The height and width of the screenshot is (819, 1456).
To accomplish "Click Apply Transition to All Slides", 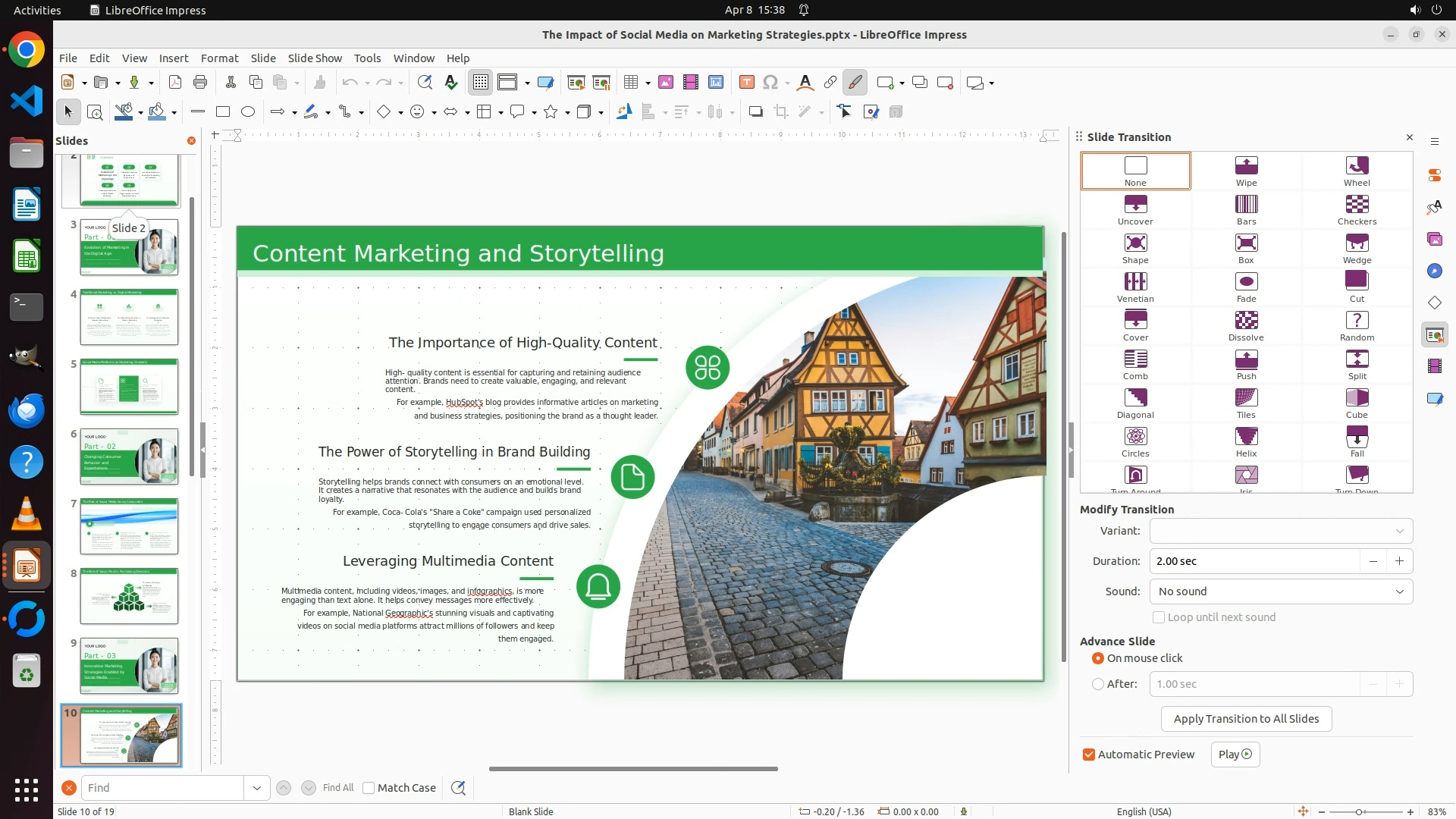I will (1246, 719).
